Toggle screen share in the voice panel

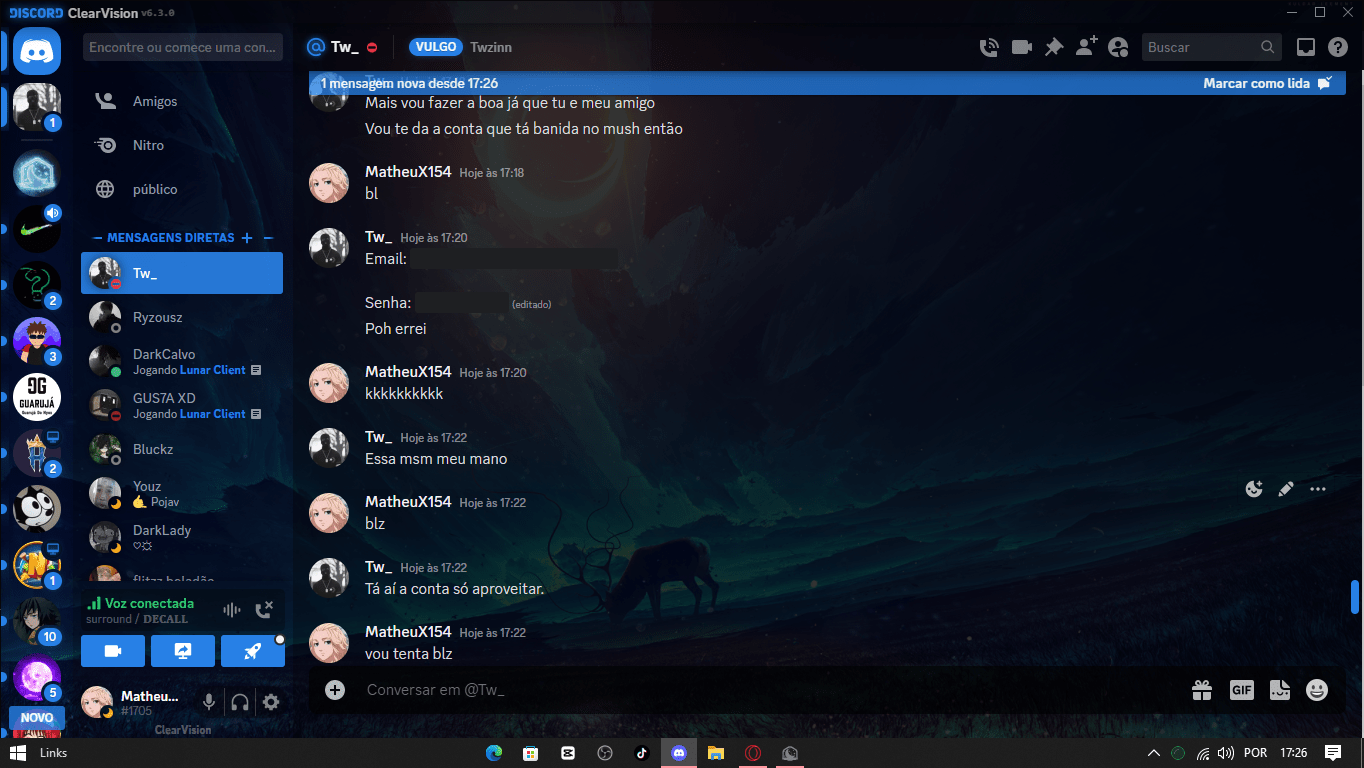click(x=183, y=651)
